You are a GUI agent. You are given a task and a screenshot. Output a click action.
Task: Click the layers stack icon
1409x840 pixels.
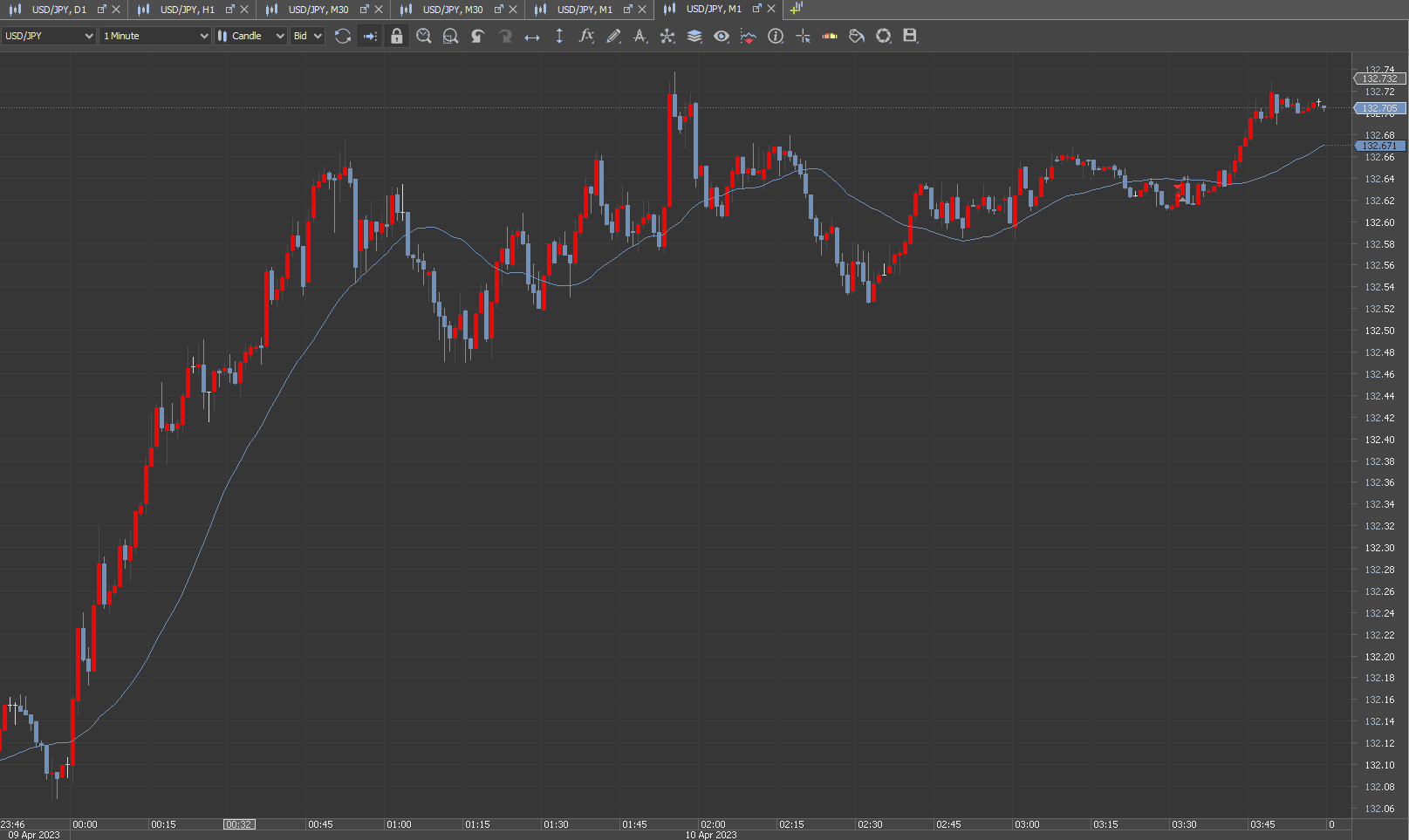[x=694, y=36]
